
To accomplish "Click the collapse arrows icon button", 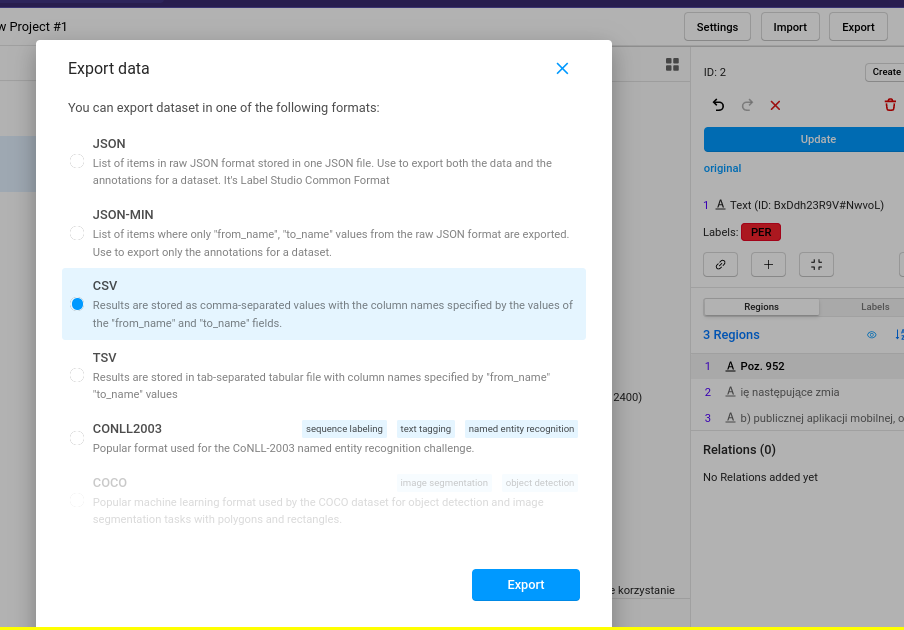I will (816, 265).
